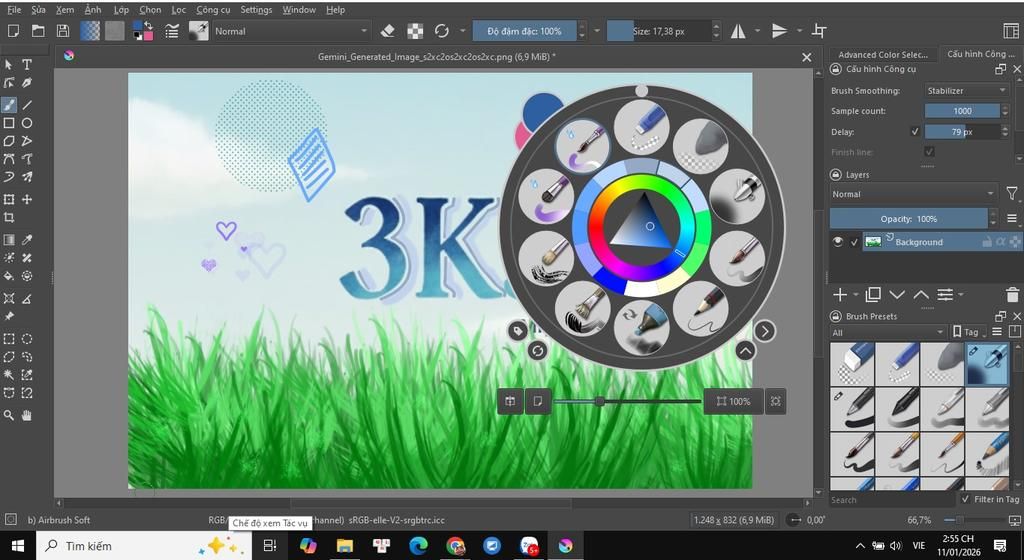Open a file using the folder icon
Viewport: 1024px width, 560px height.
[39, 31]
